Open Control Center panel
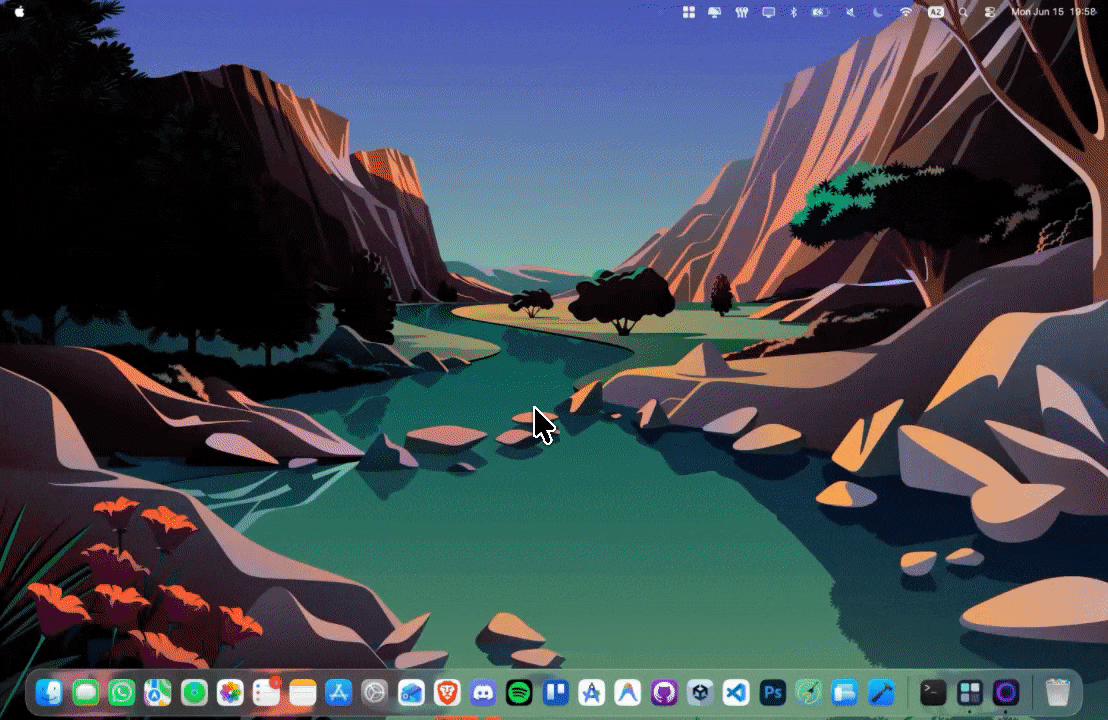This screenshot has height=720, width=1108. tap(990, 12)
